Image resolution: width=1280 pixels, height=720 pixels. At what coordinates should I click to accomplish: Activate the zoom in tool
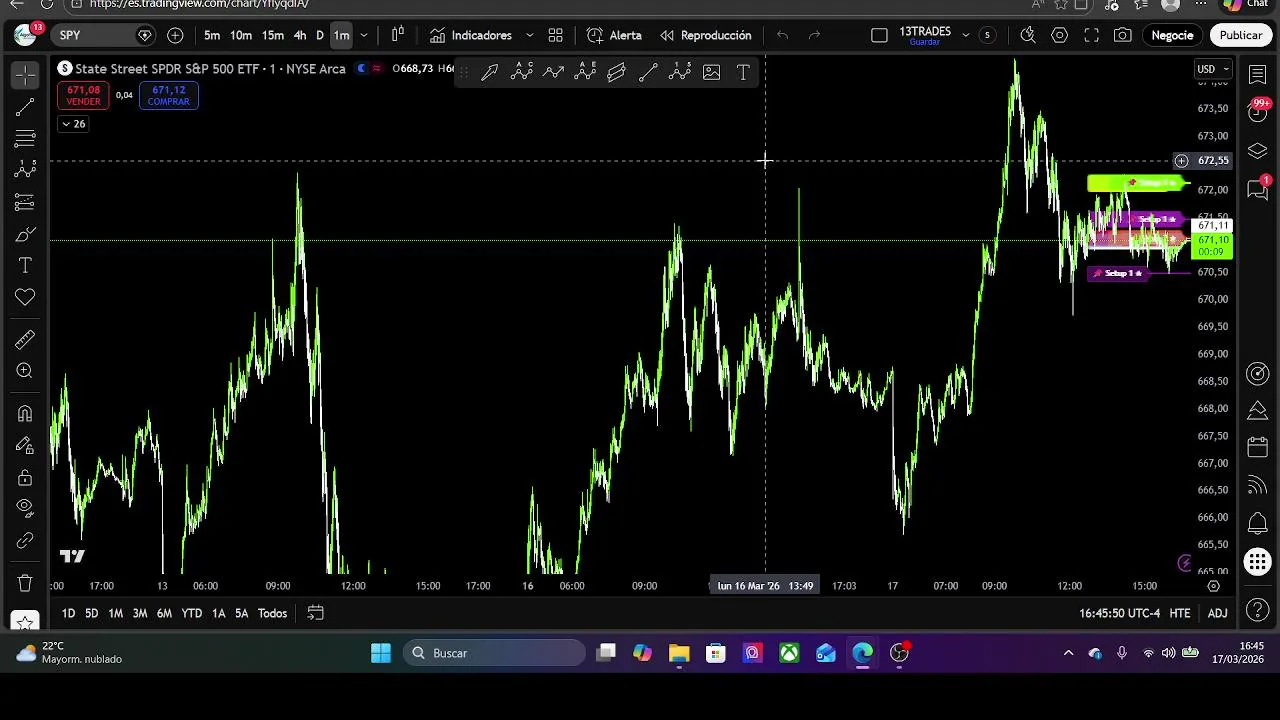(25, 371)
